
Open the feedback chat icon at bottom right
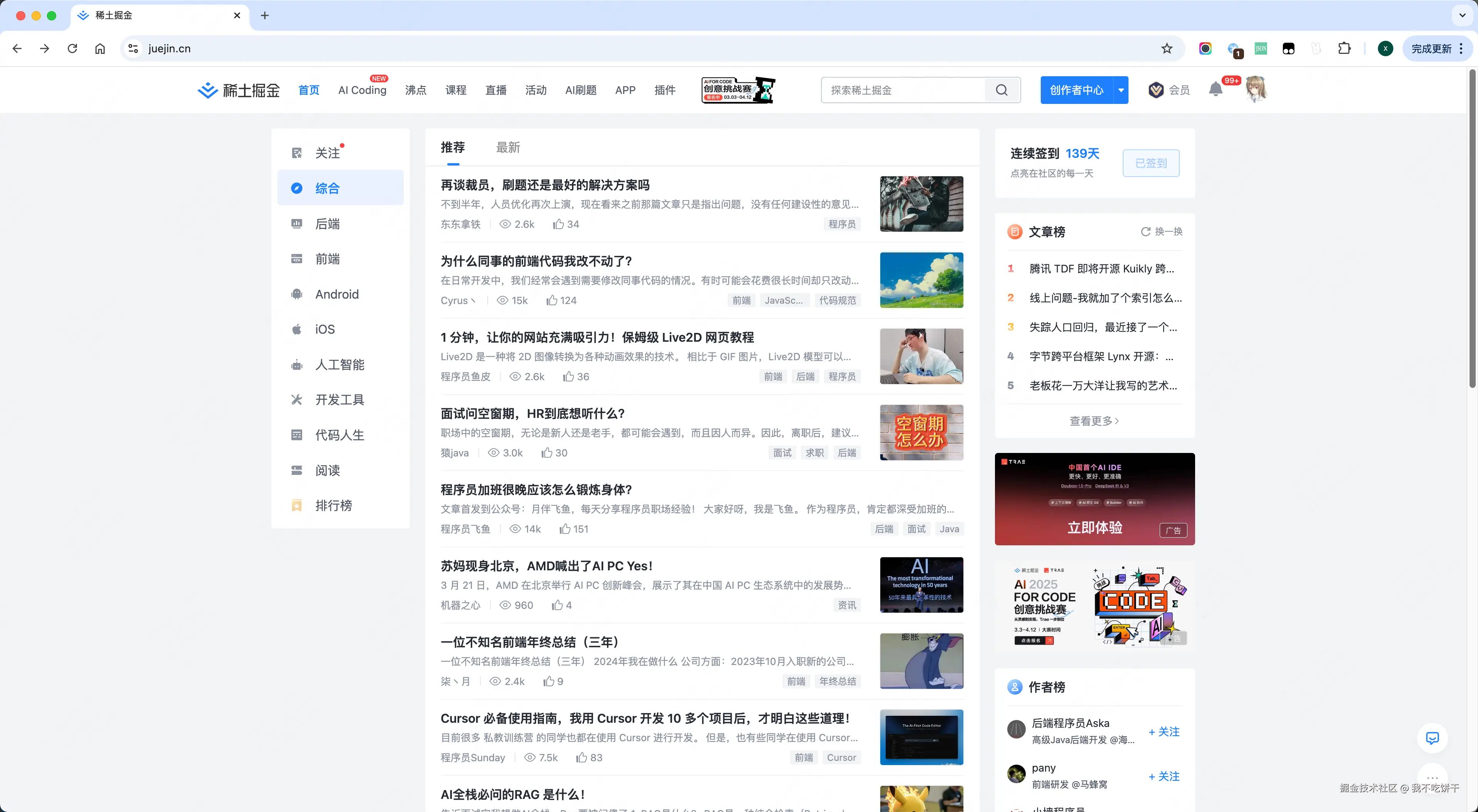click(x=1433, y=738)
